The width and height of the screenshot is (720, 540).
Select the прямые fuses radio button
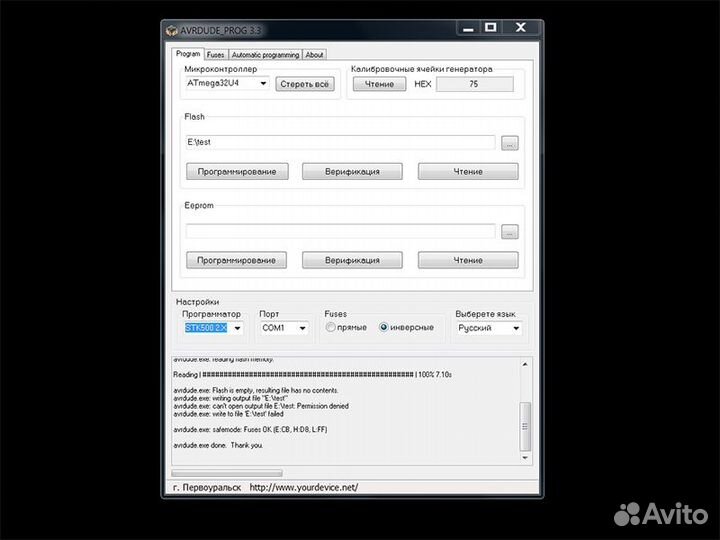[331, 327]
